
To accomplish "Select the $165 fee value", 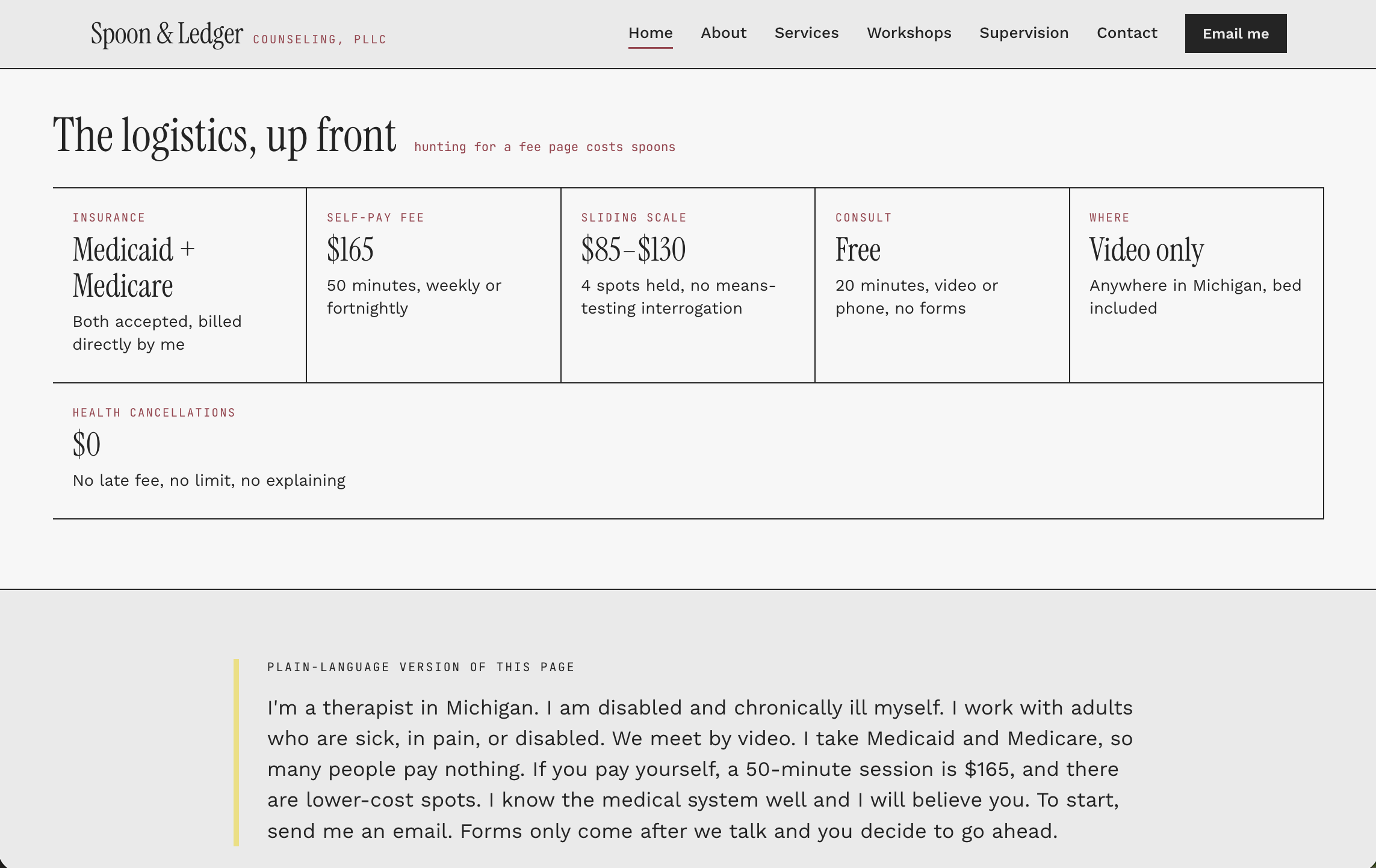I will (350, 250).
